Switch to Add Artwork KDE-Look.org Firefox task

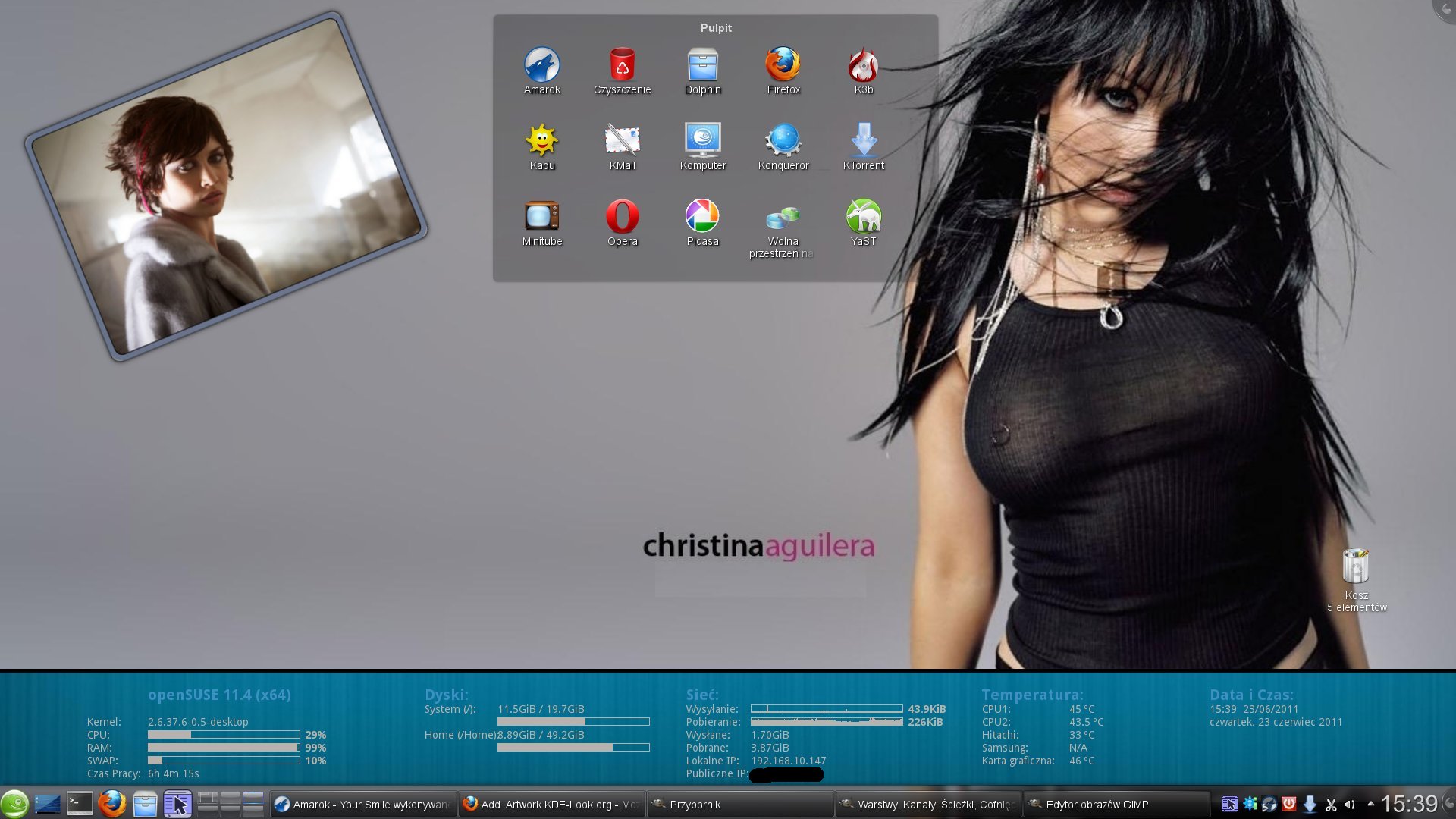coord(552,805)
